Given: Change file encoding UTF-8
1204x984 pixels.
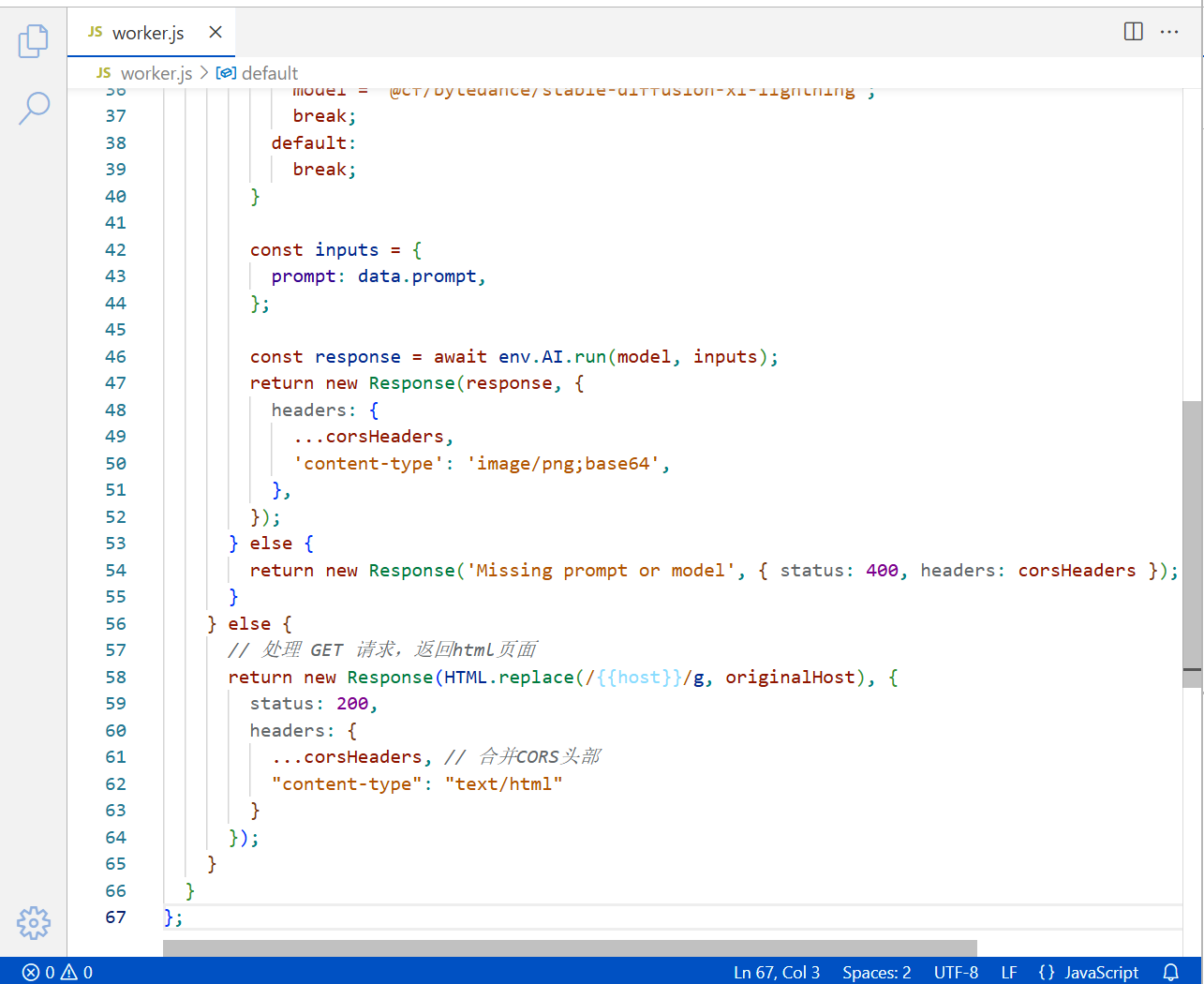Looking at the screenshot, I should tap(956, 972).
